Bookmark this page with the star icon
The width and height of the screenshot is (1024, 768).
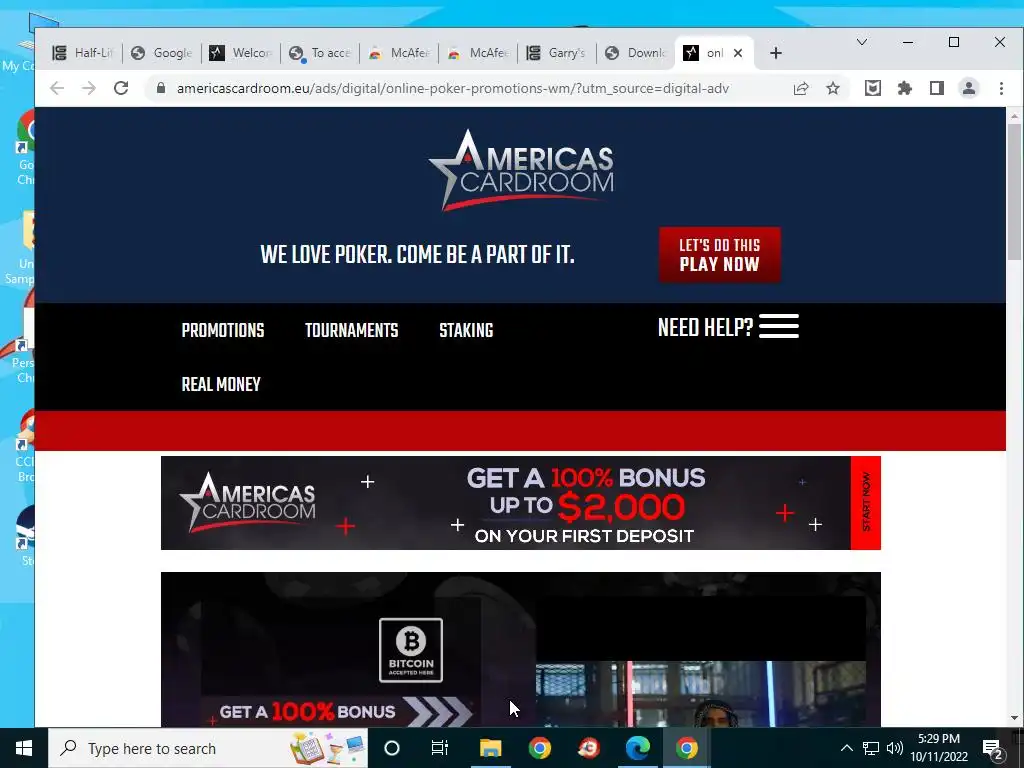(833, 88)
